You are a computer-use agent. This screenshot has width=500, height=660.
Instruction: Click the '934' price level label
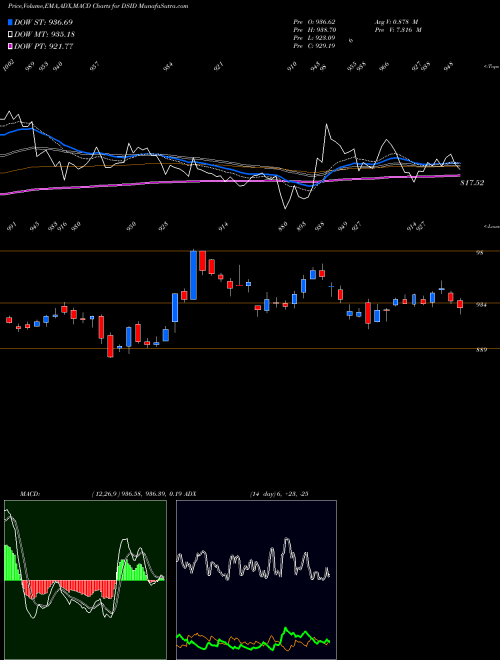[481, 305]
